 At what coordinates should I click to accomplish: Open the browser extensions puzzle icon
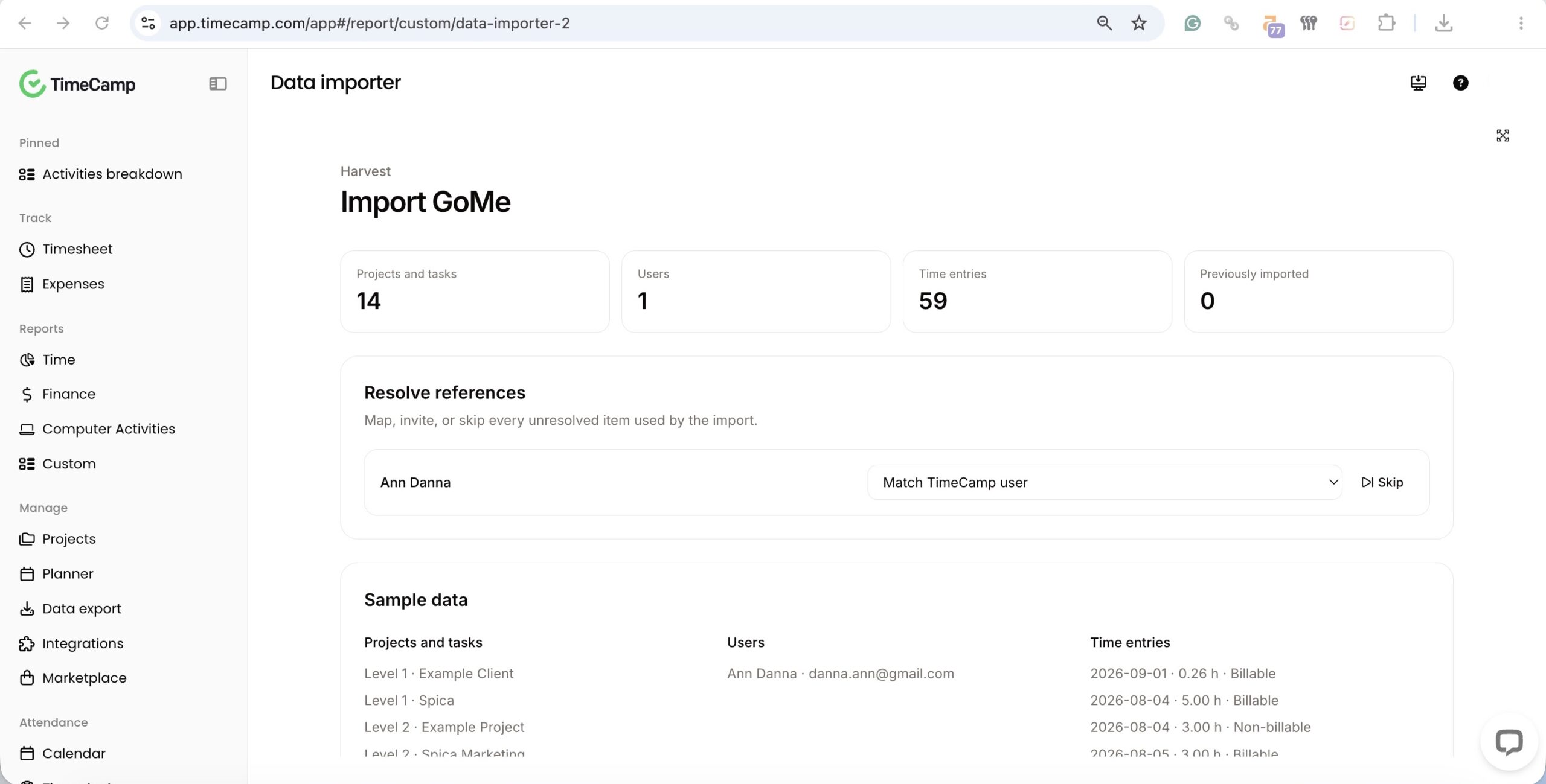[1387, 23]
